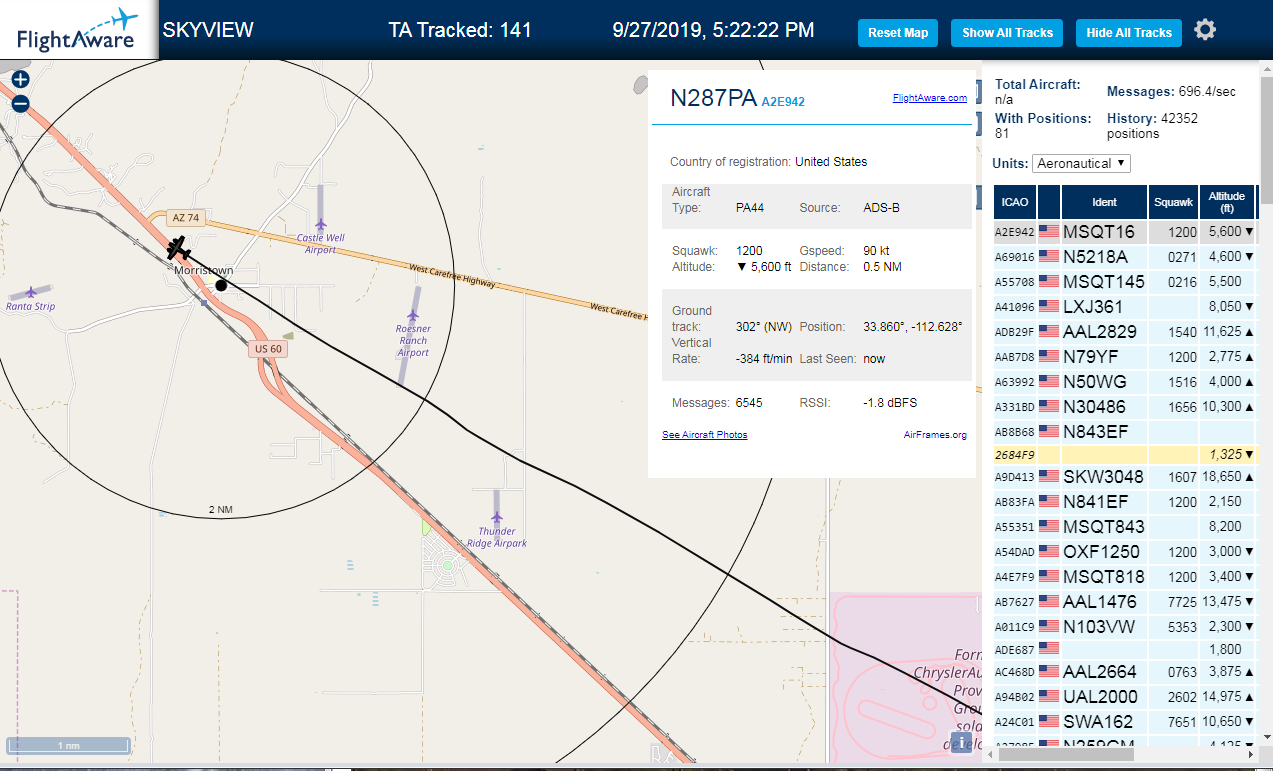Click the AZ 74 highway shield
This screenshot has width=1273, height=771.
pos(186,218)
